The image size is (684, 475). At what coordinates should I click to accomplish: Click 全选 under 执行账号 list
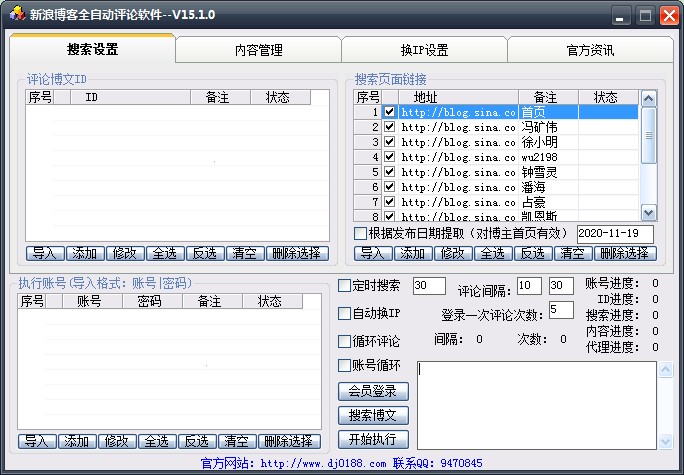pos(157,441)
